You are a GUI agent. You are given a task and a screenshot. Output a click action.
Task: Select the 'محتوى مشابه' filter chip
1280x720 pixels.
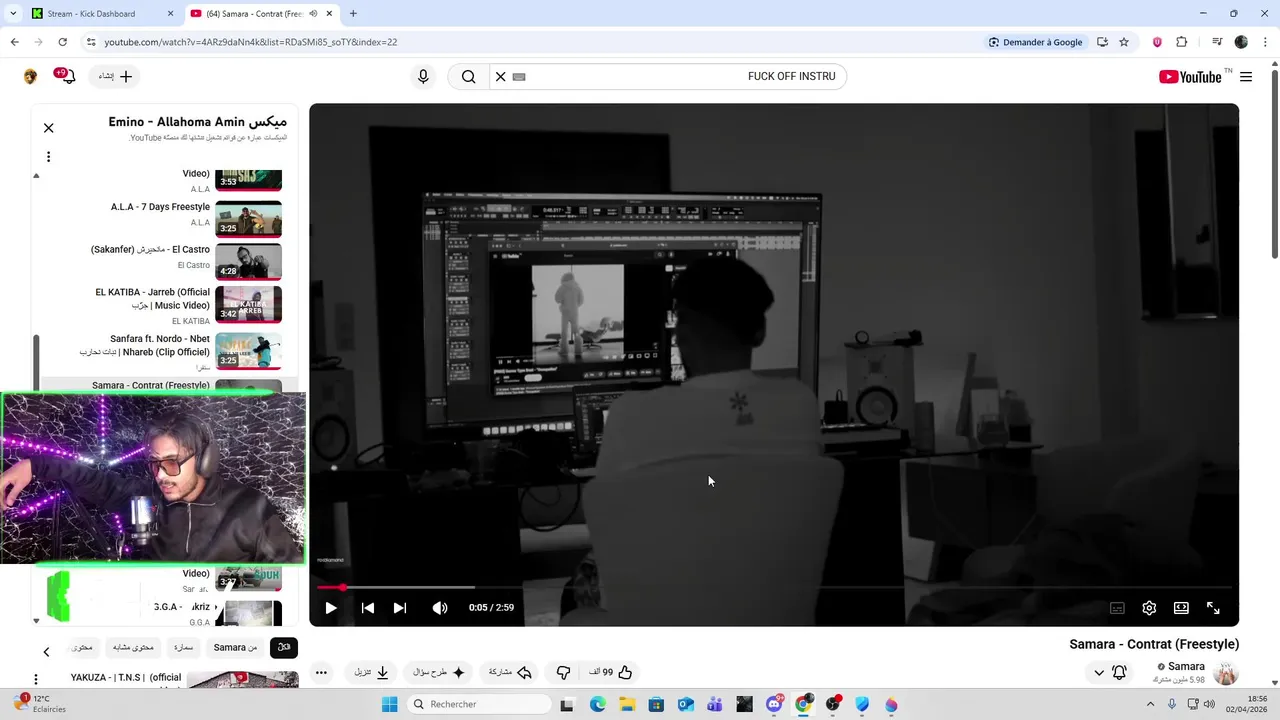click(133, 647)
